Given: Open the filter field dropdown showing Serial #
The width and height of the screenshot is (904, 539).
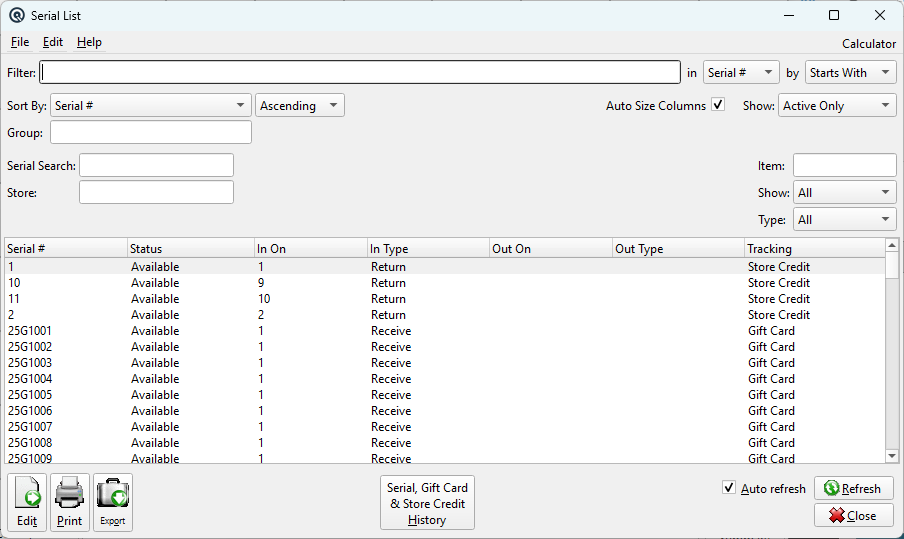Looking at the screenshot, I should [741, 73].
